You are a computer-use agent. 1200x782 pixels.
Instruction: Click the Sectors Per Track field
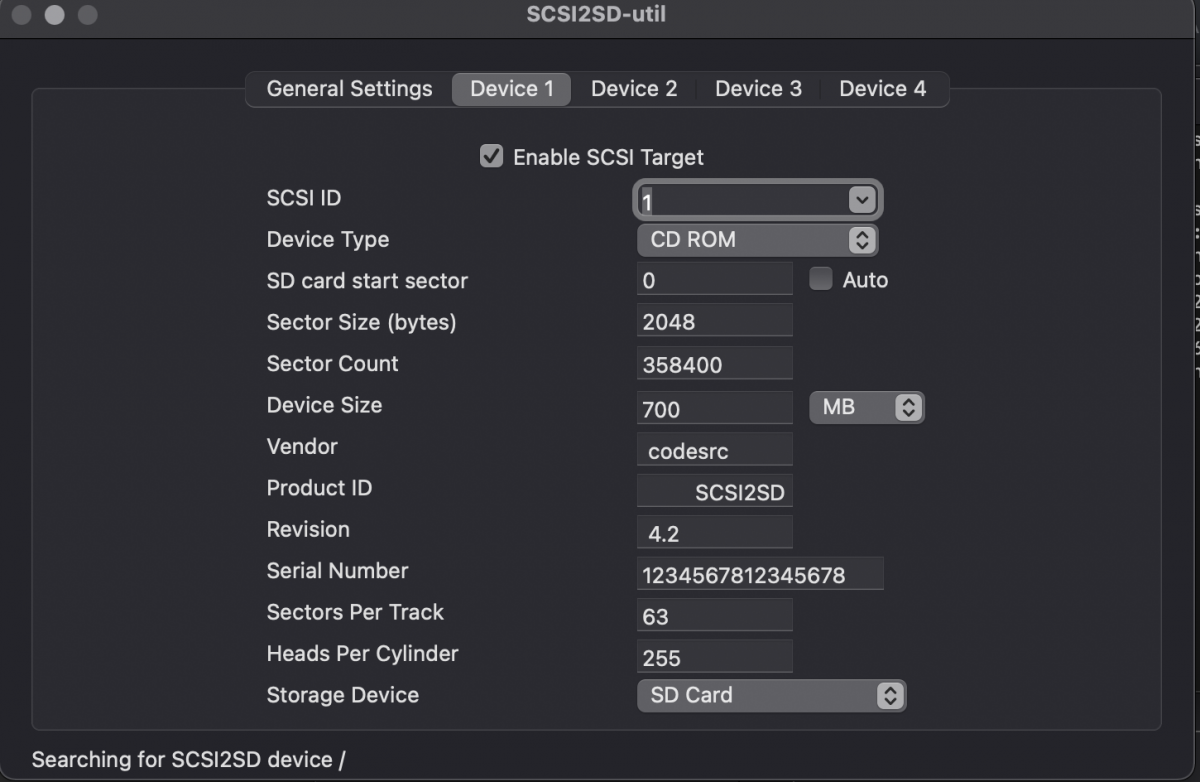pyautogui.click(x=715, y=615)
